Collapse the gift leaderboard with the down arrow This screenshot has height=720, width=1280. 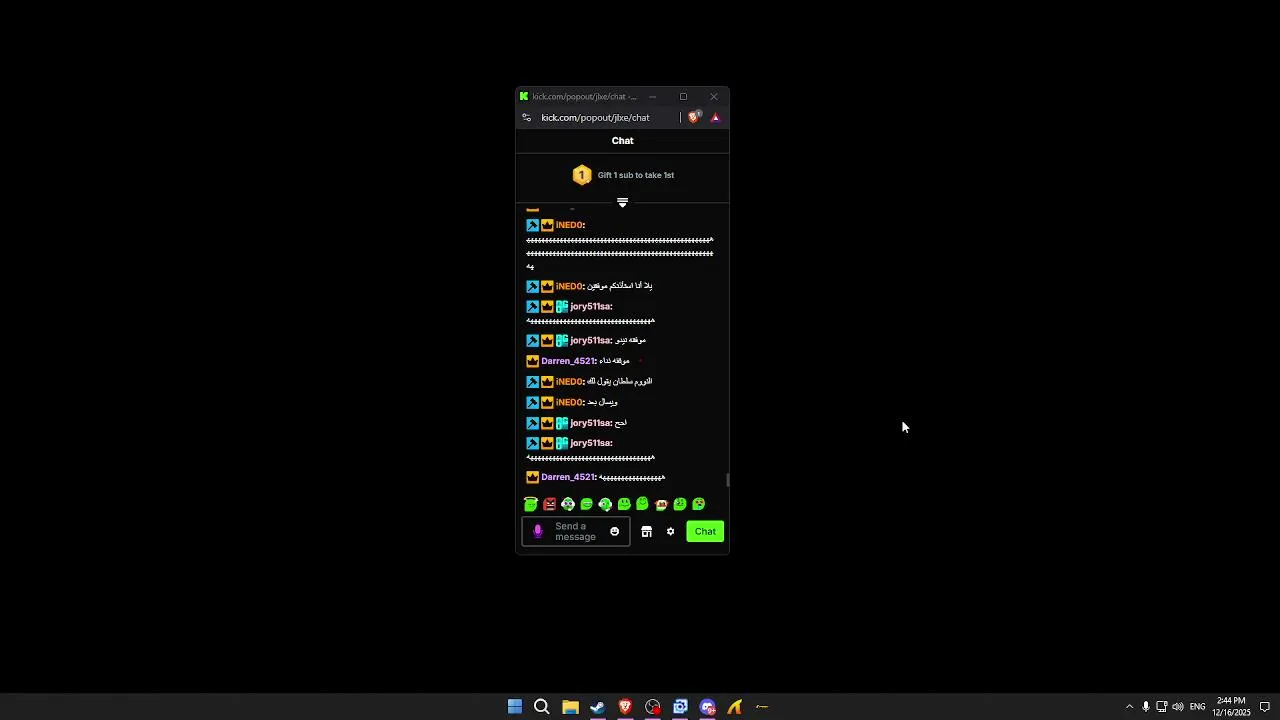pos(622,203)
